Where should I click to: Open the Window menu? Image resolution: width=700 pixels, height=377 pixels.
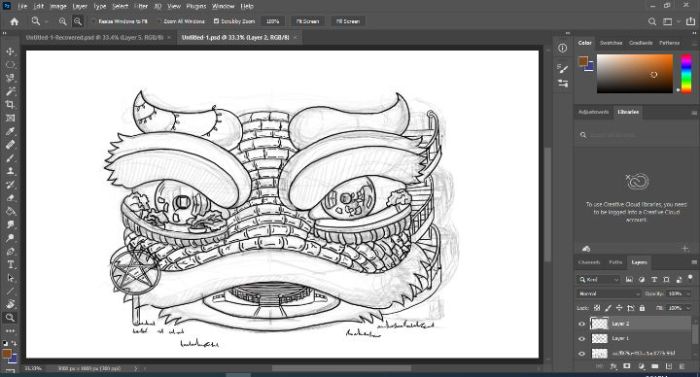pyautogui.click(x=223, y=6)
